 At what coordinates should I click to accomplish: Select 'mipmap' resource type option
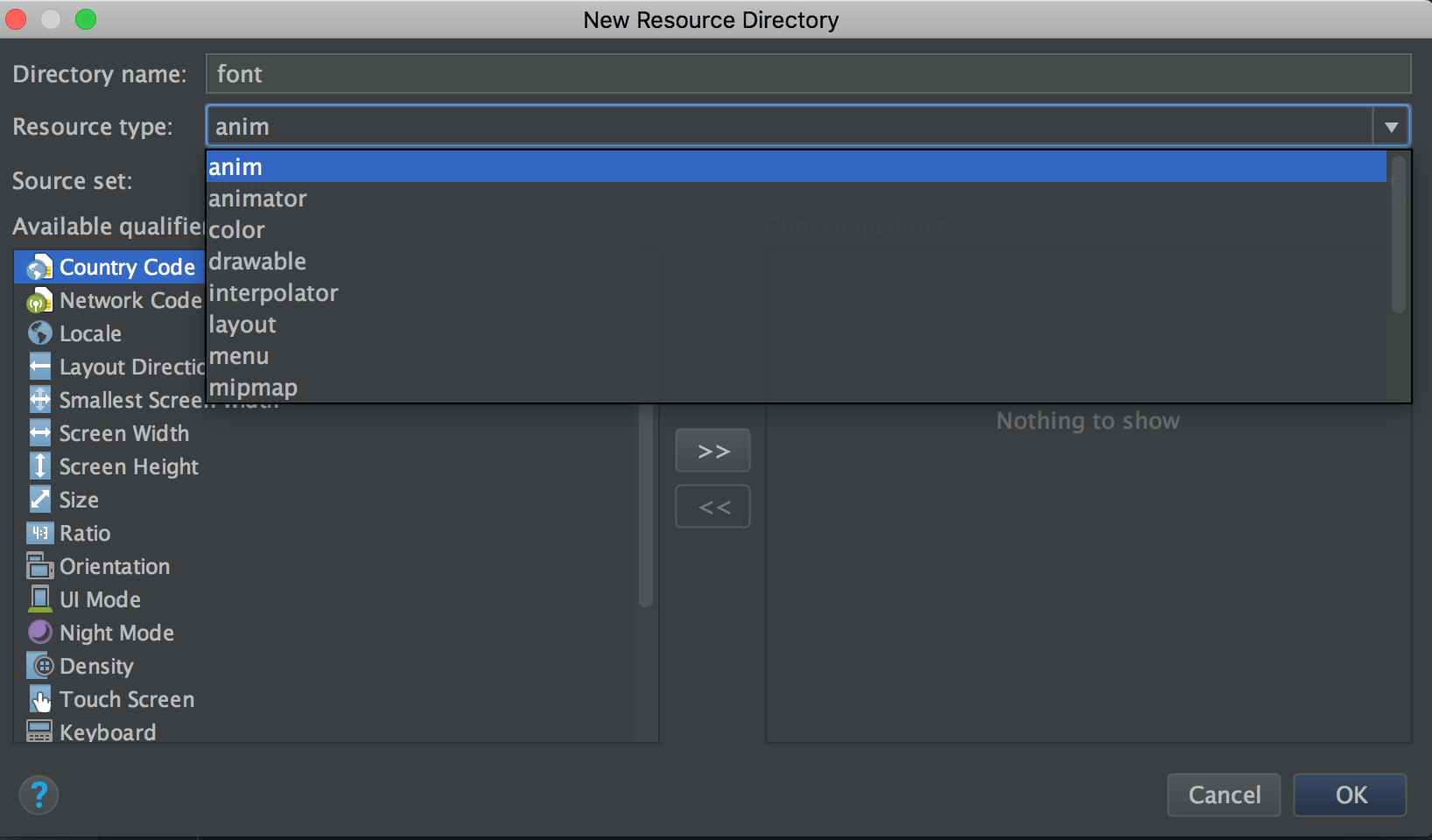point(253,388)
